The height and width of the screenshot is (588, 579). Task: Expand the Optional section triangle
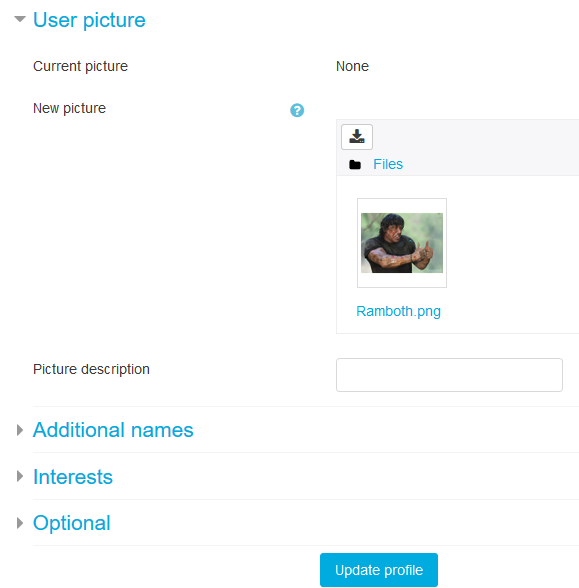(20, 523)
